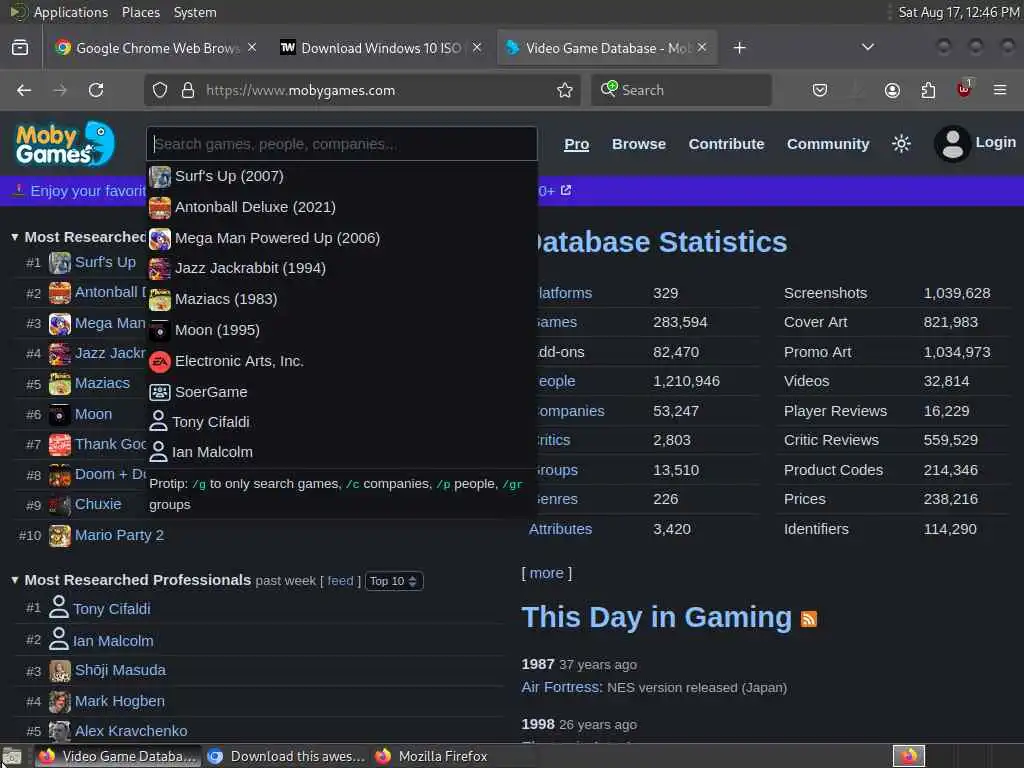Screen dimensions: 1024x768
Task: Collapse Most Researched Professionals section
Action: tap(14, 580)
